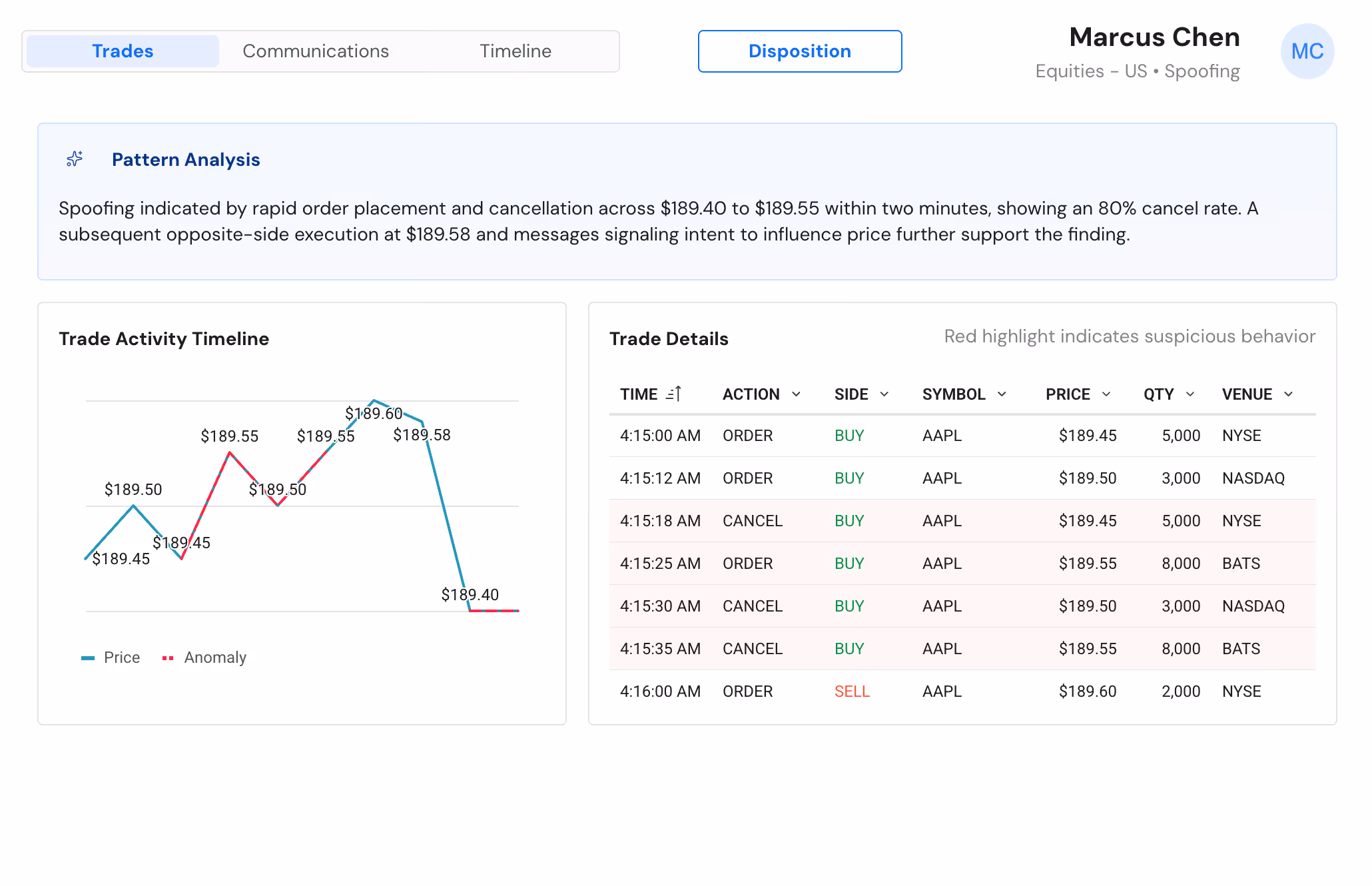Image resolution: width=1372 pixels, height=886 pixels.
Task: Click the Disposition button
Action: tap(799, 51)
